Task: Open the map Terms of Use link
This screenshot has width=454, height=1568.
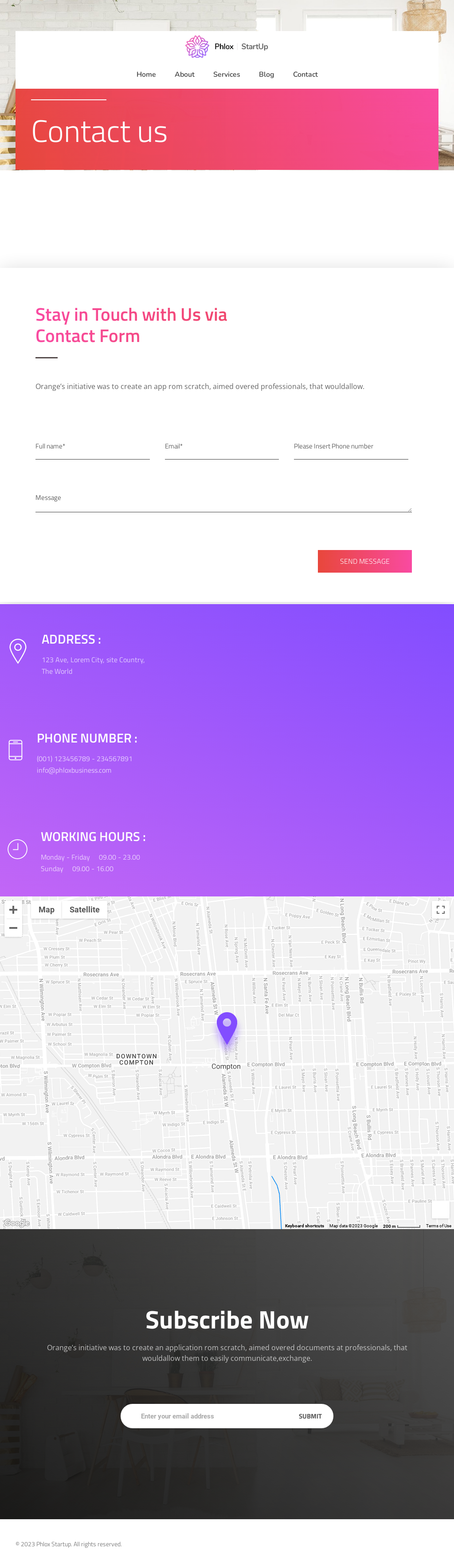Action: click(x=438, y=1226)
